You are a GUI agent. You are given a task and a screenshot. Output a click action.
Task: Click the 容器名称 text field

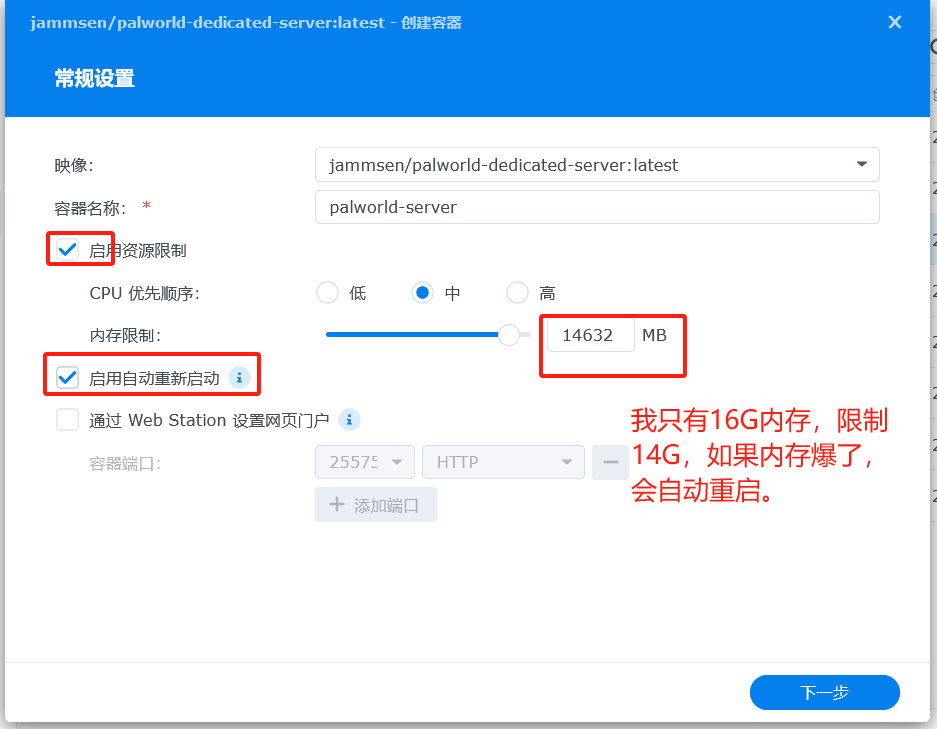[596, 208]
